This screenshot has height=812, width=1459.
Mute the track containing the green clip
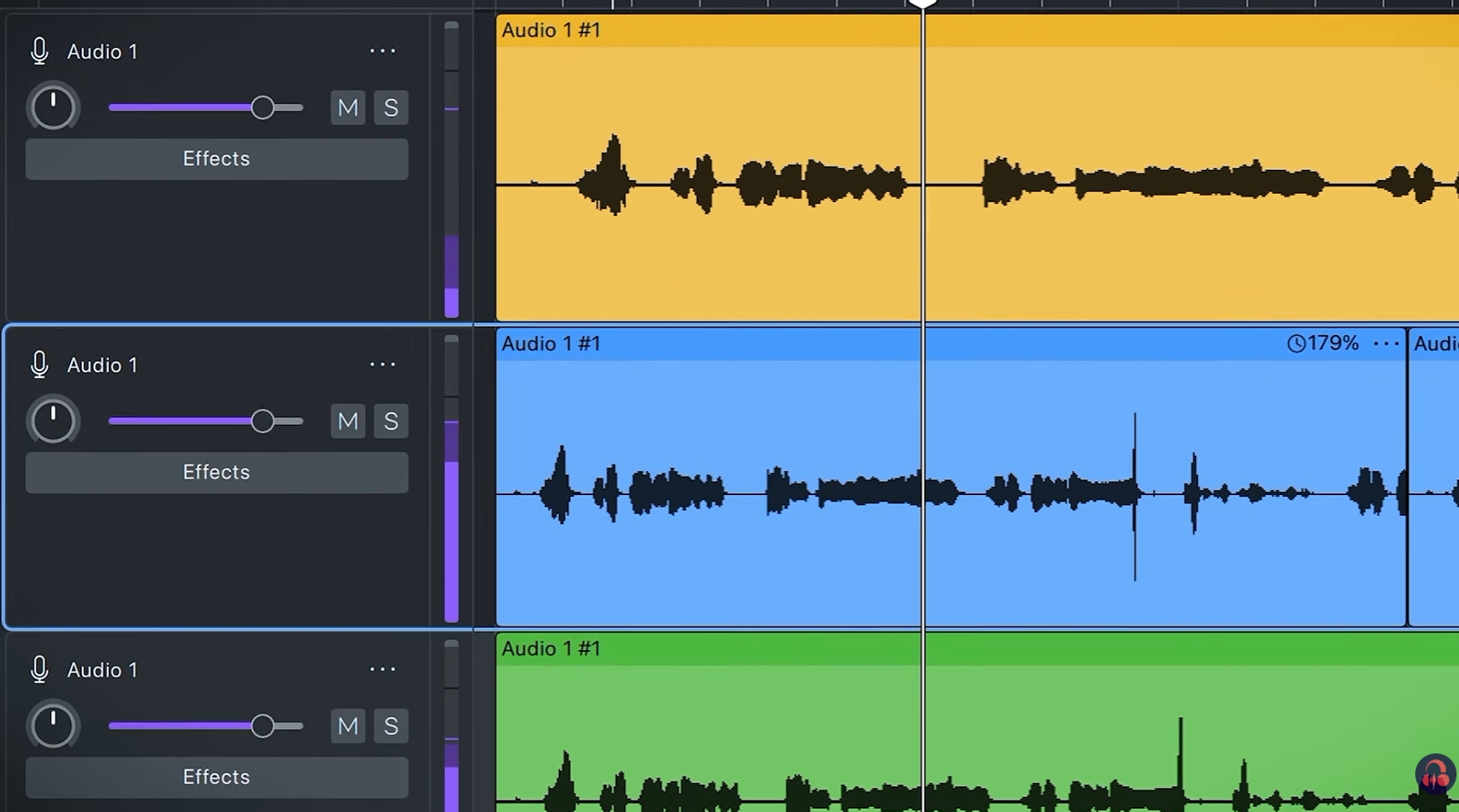pyautogui.click(x=348, y=726)
